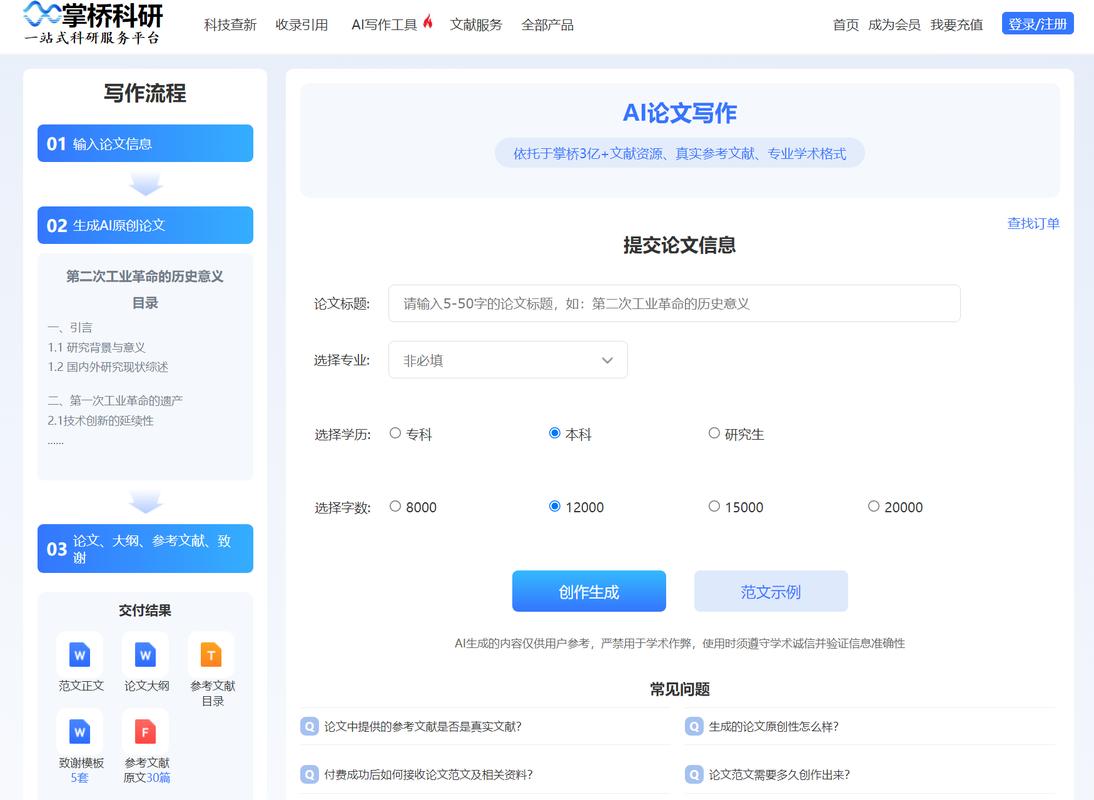Click the 范文示例 button
The height and width of the screenshot is (800, 1094).
769,591
